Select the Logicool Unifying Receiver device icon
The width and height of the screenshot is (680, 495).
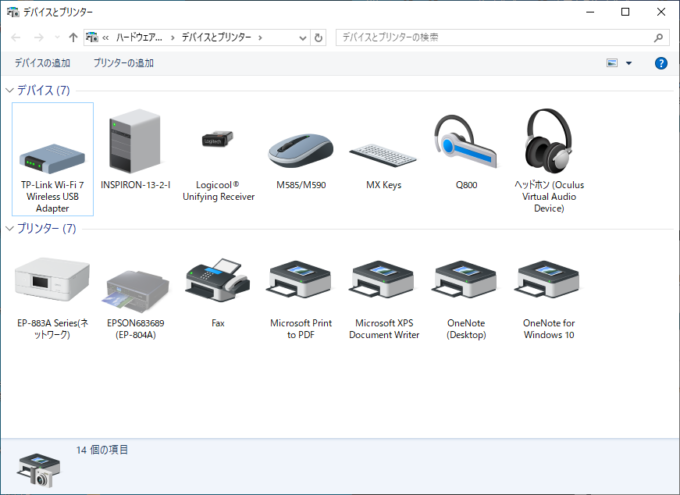tap(218, 139)
